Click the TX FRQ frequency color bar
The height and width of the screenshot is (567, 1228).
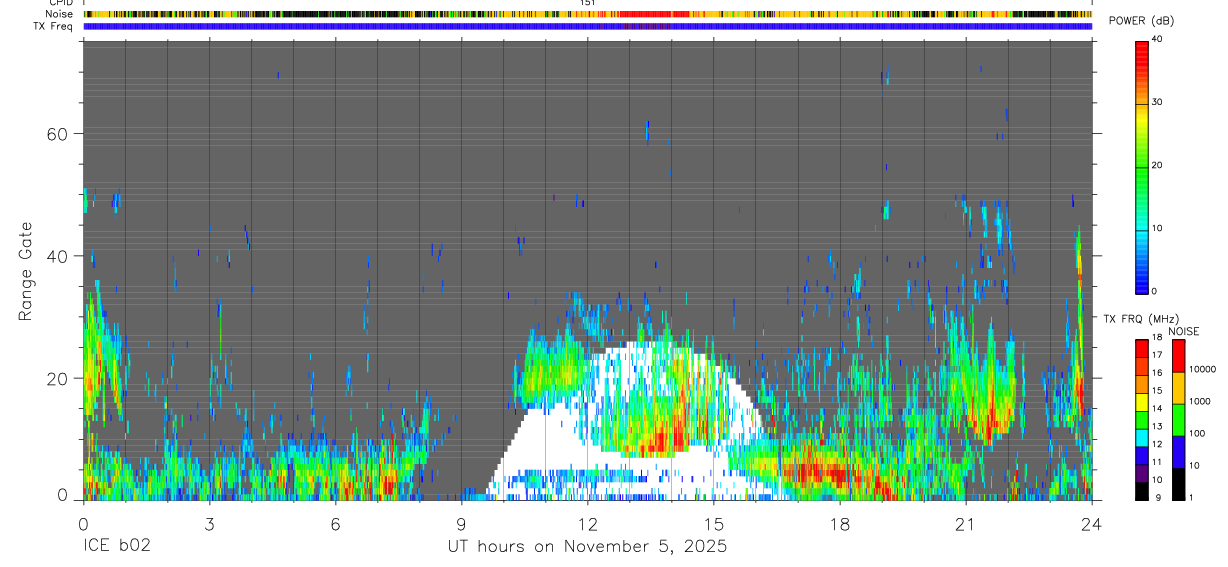(x=1141, y=420)
